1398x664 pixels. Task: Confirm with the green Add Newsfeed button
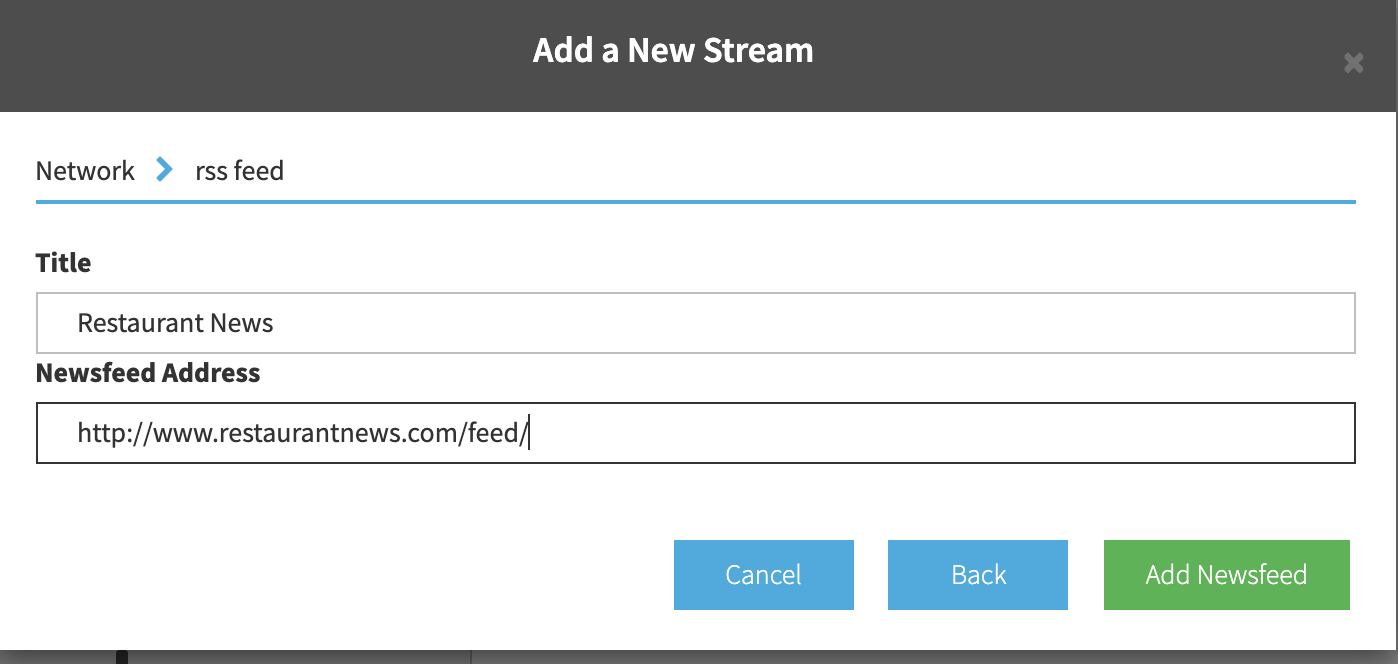point(1227,575)
